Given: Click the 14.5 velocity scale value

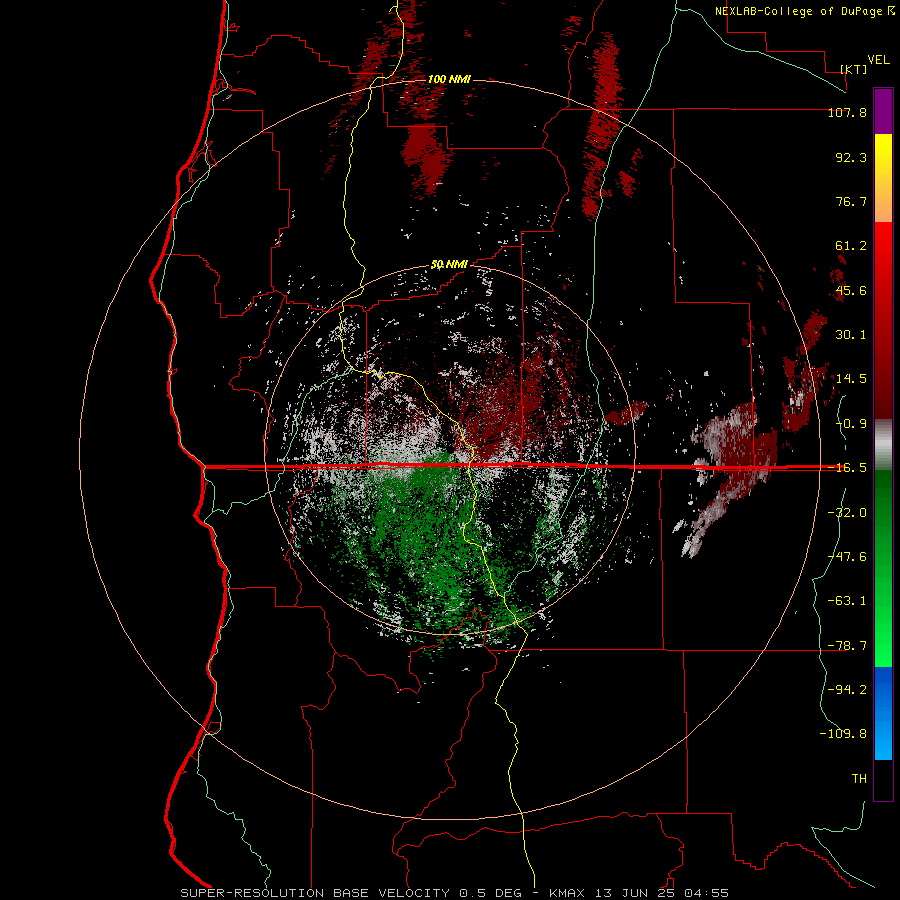Looking at the screenshot, I should [851, 379].
